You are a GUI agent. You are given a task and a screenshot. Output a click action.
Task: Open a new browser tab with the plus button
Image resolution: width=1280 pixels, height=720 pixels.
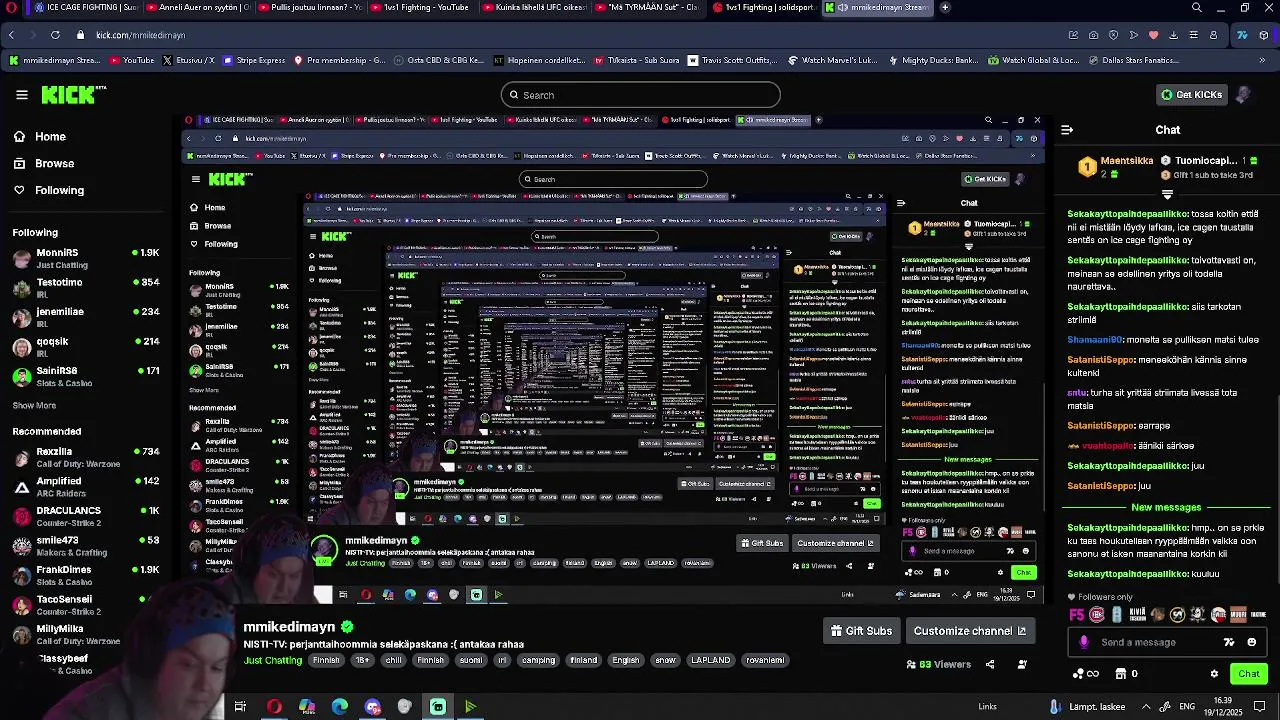pos(945,7)
